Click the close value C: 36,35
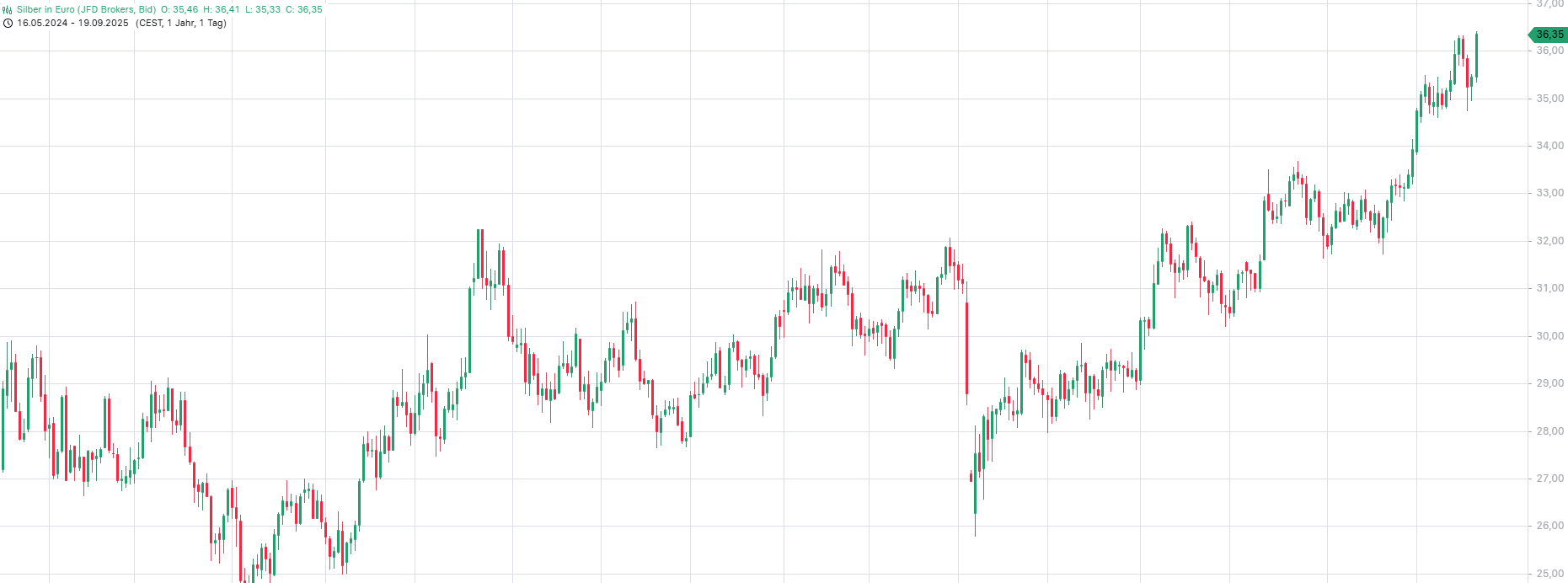 point(304,9)
